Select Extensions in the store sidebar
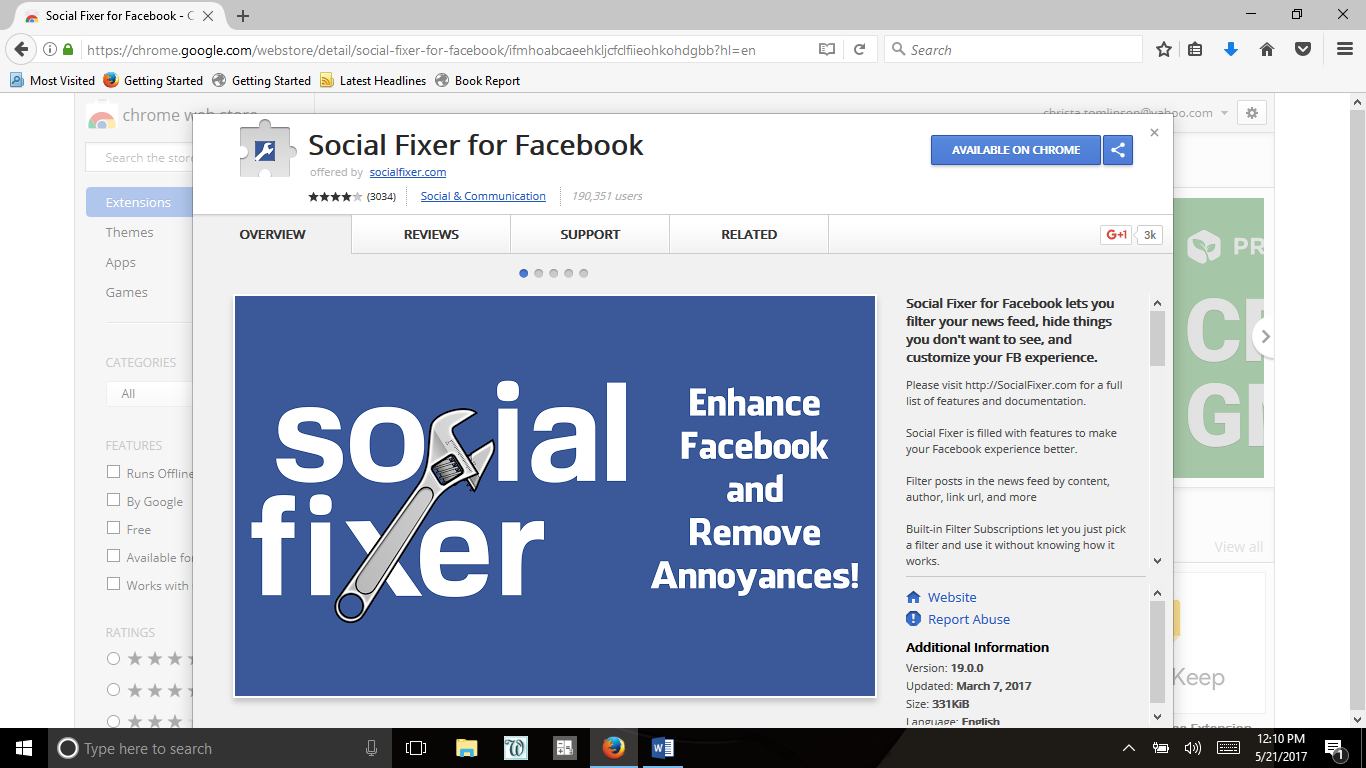Viewport: 1366px width, 768px height. 139,202
